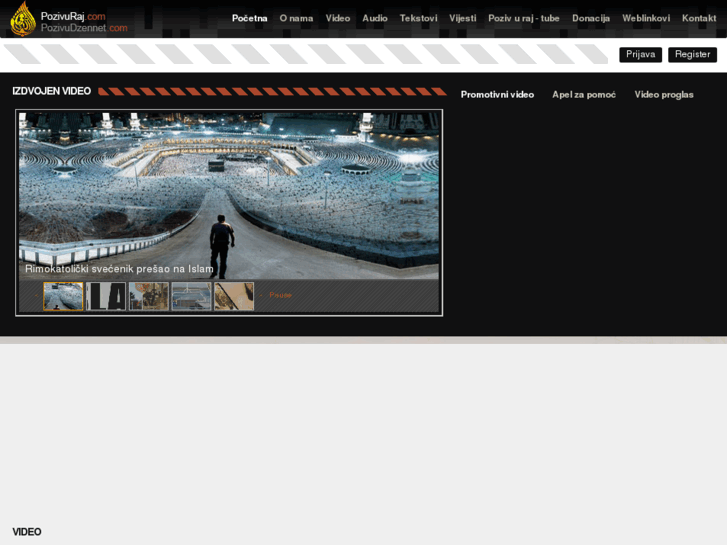Switch to the Apel za pomoć tab
The image size is (727, 545).
point(584,95)
